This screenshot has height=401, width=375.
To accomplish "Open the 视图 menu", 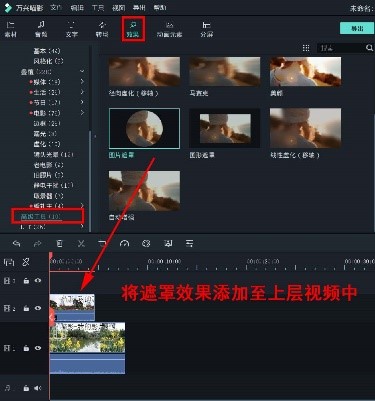I will [118, 8].
